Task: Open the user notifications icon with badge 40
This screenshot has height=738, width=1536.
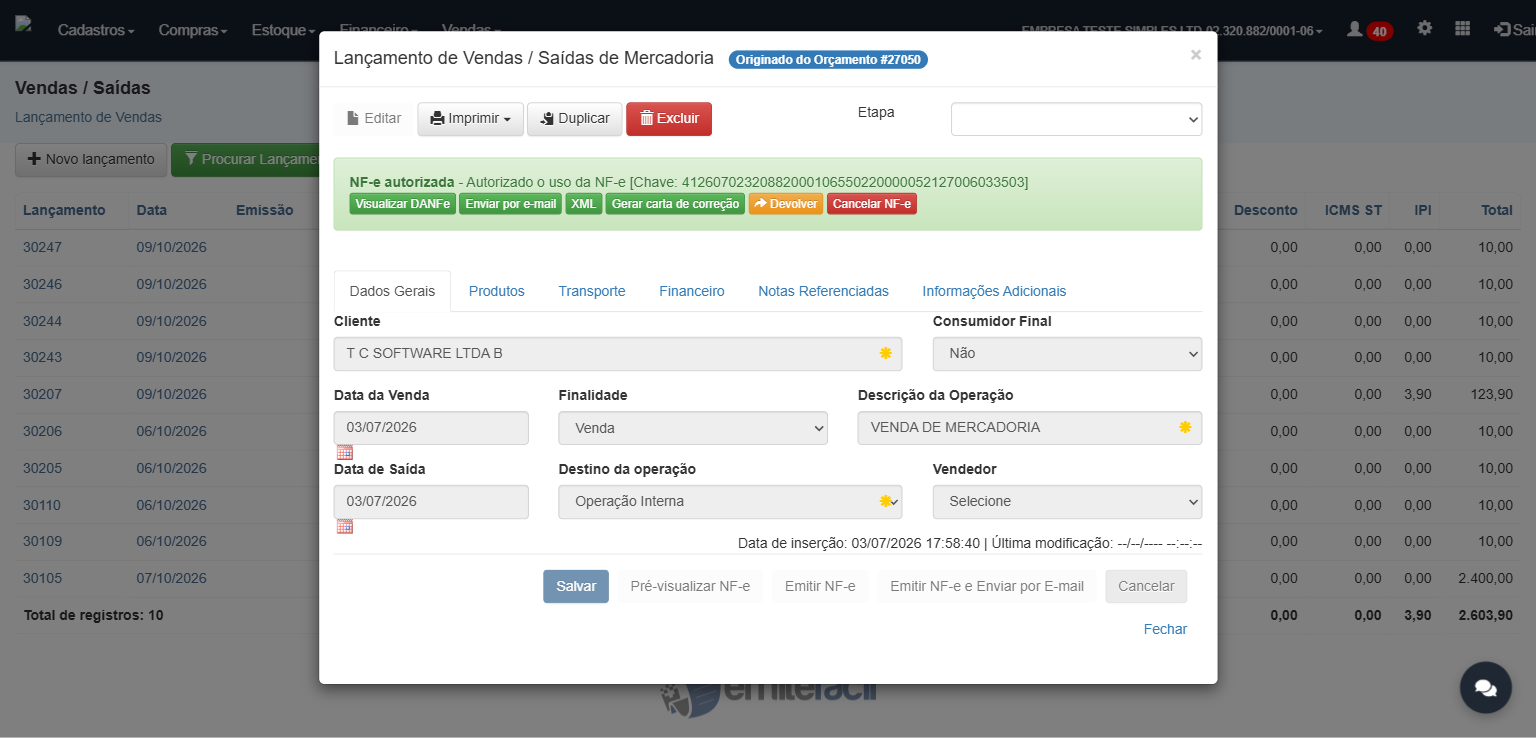Action: (x=1369, y=30)
